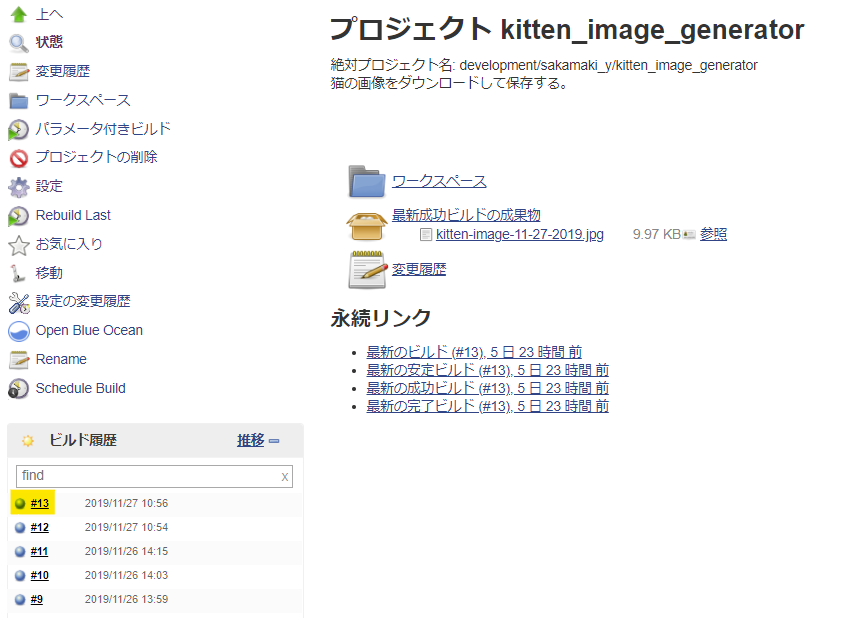Open build #13 from build history
Viewport: 856px width, 618px height.
coord(40,503)
